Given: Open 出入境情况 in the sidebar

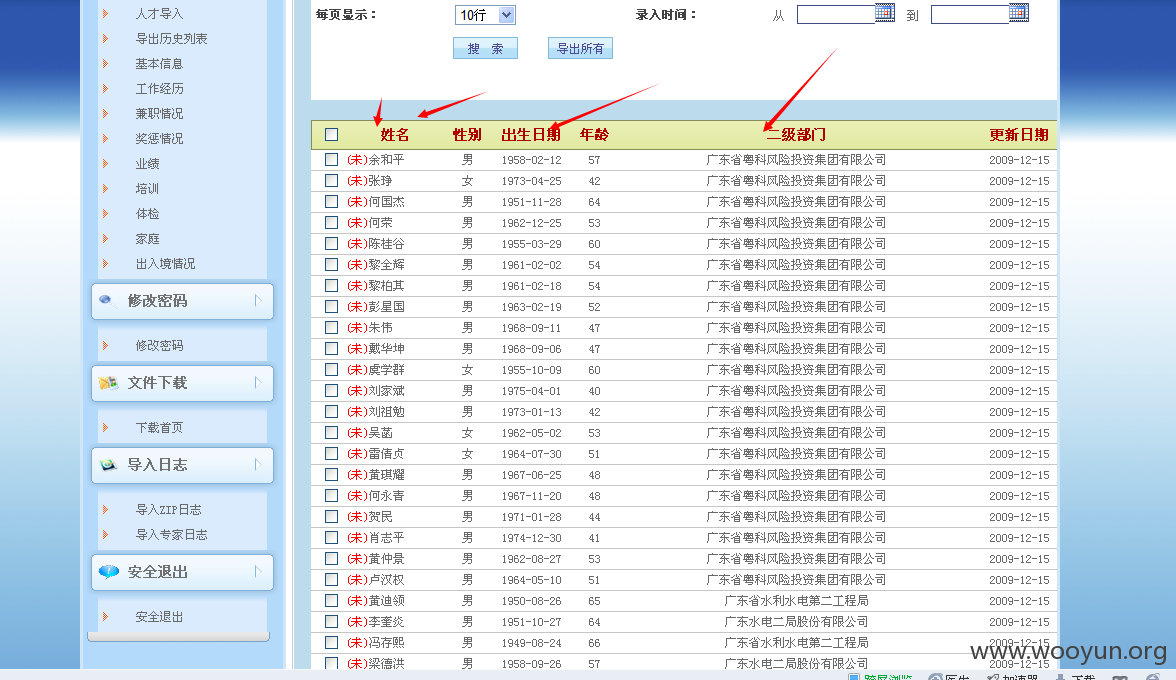Looking at the screenshot, I should point(165,264).
